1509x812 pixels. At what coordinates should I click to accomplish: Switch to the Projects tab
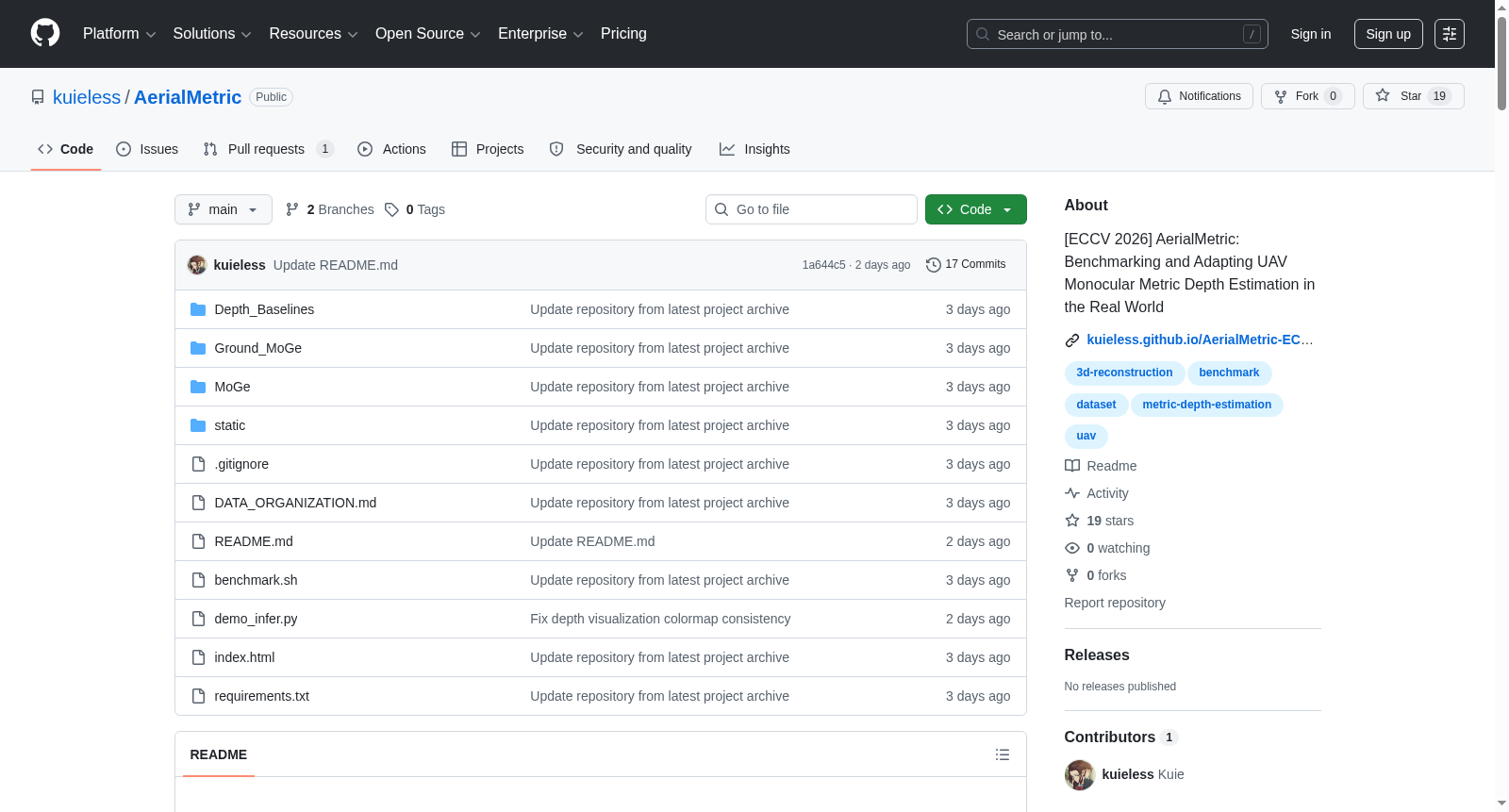point(488,149)
